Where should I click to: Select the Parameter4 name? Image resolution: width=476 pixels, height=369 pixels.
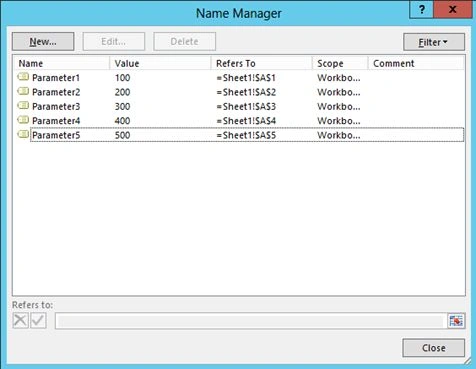pos(56,121)
